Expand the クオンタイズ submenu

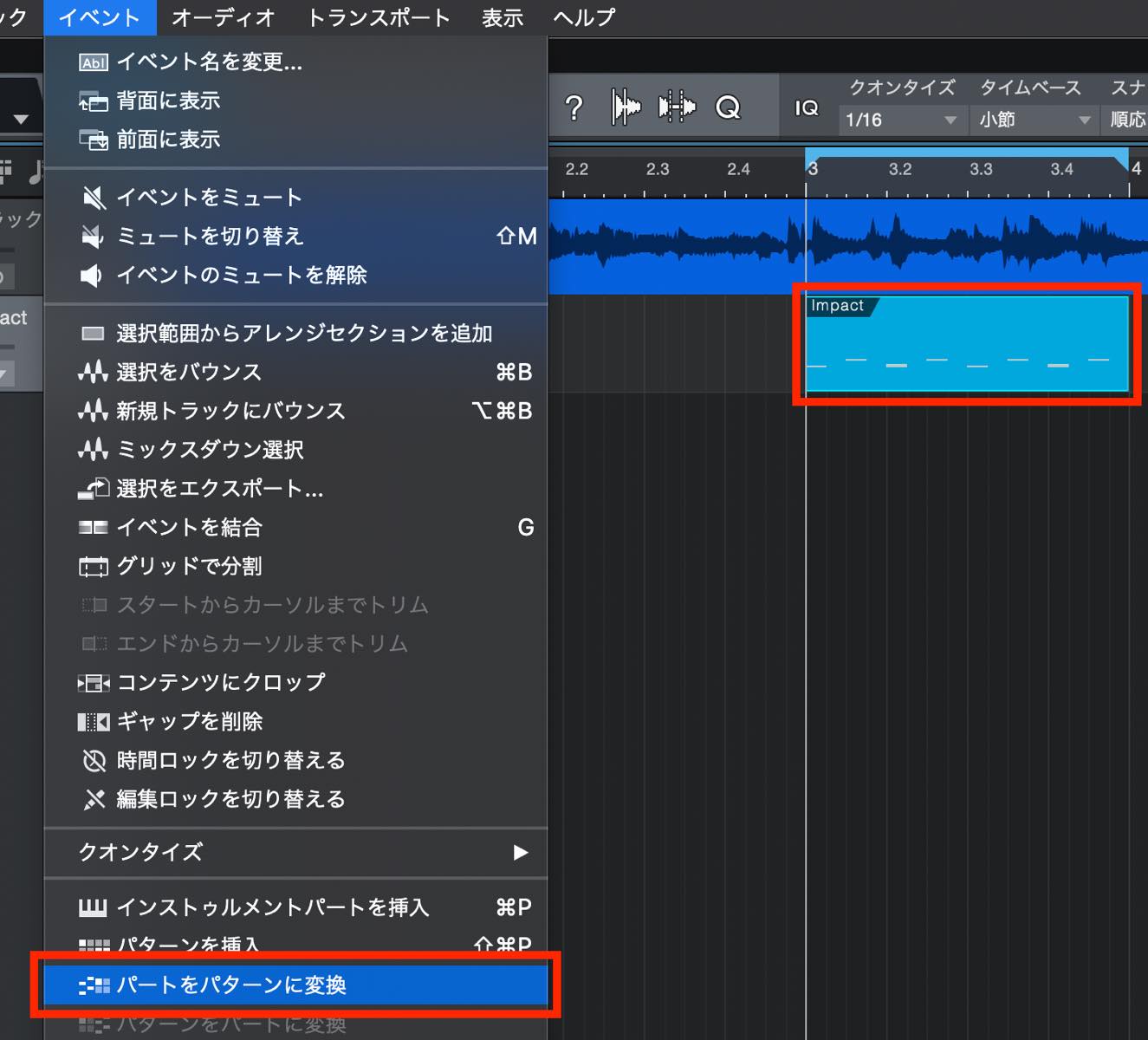(295, 853)
